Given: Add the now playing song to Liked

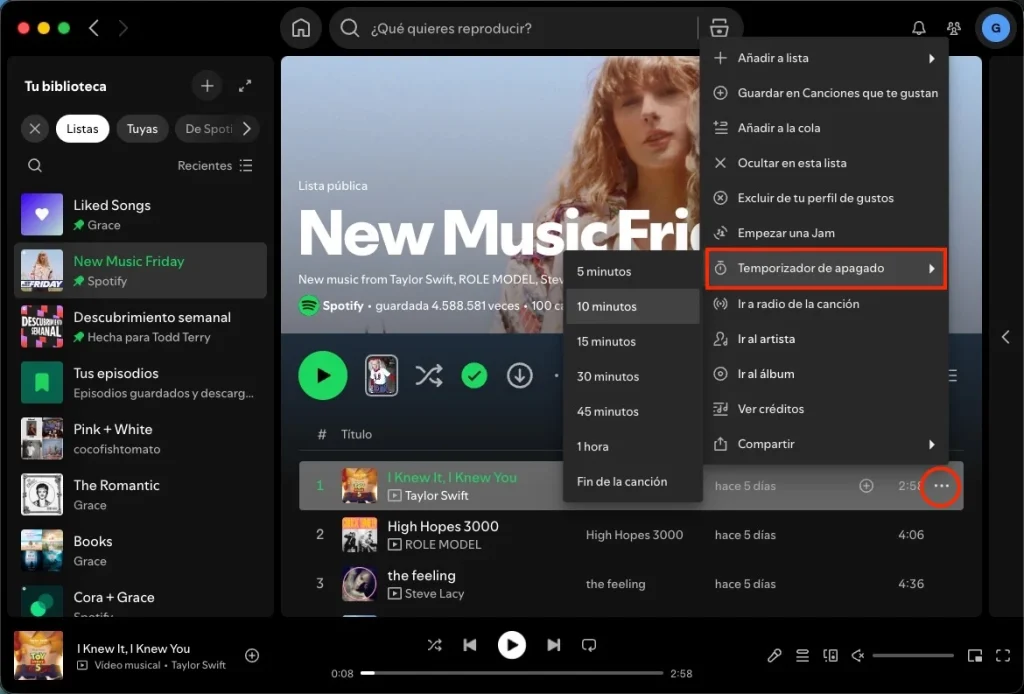Looking at the screenshot, I should pos(252,655).
